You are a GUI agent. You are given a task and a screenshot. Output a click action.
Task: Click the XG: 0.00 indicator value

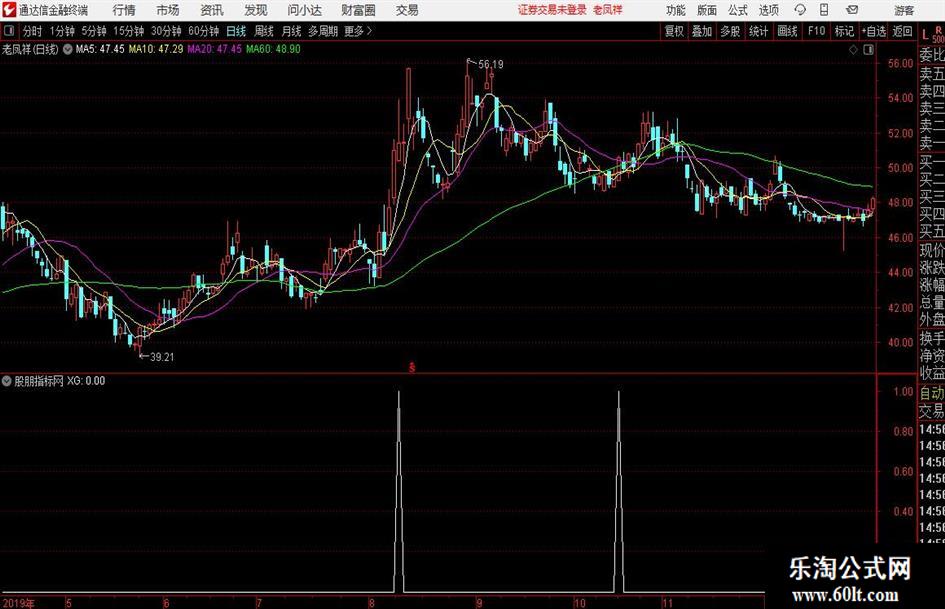click(x=86, y=381)
